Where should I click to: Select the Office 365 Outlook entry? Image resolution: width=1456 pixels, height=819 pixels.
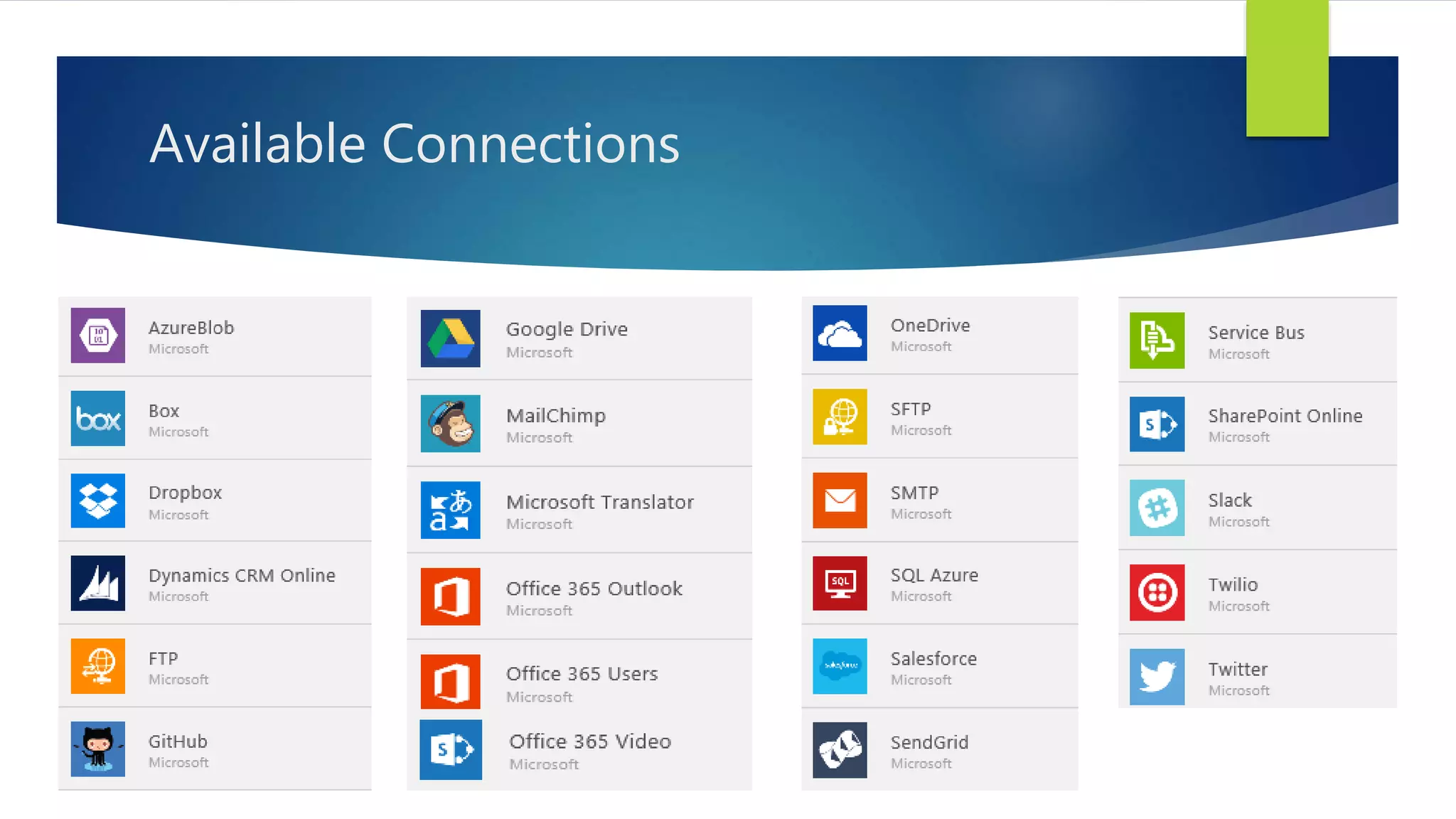tap(594, 589)
